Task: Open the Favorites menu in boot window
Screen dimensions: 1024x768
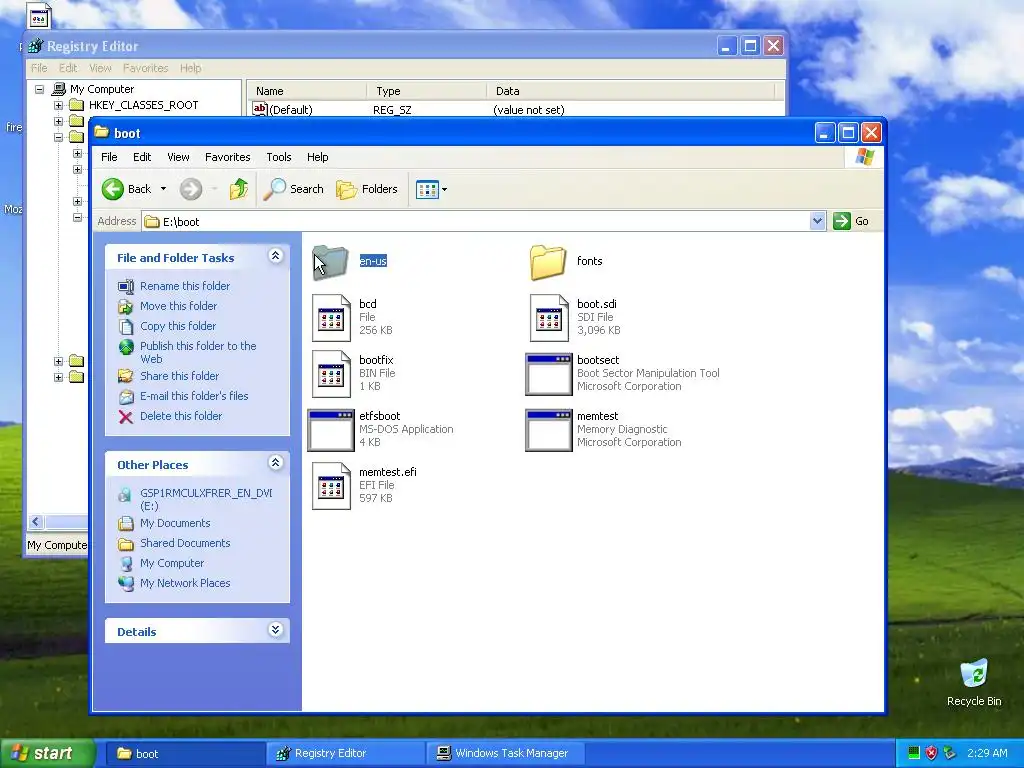Action: click(x=227, y=157)
